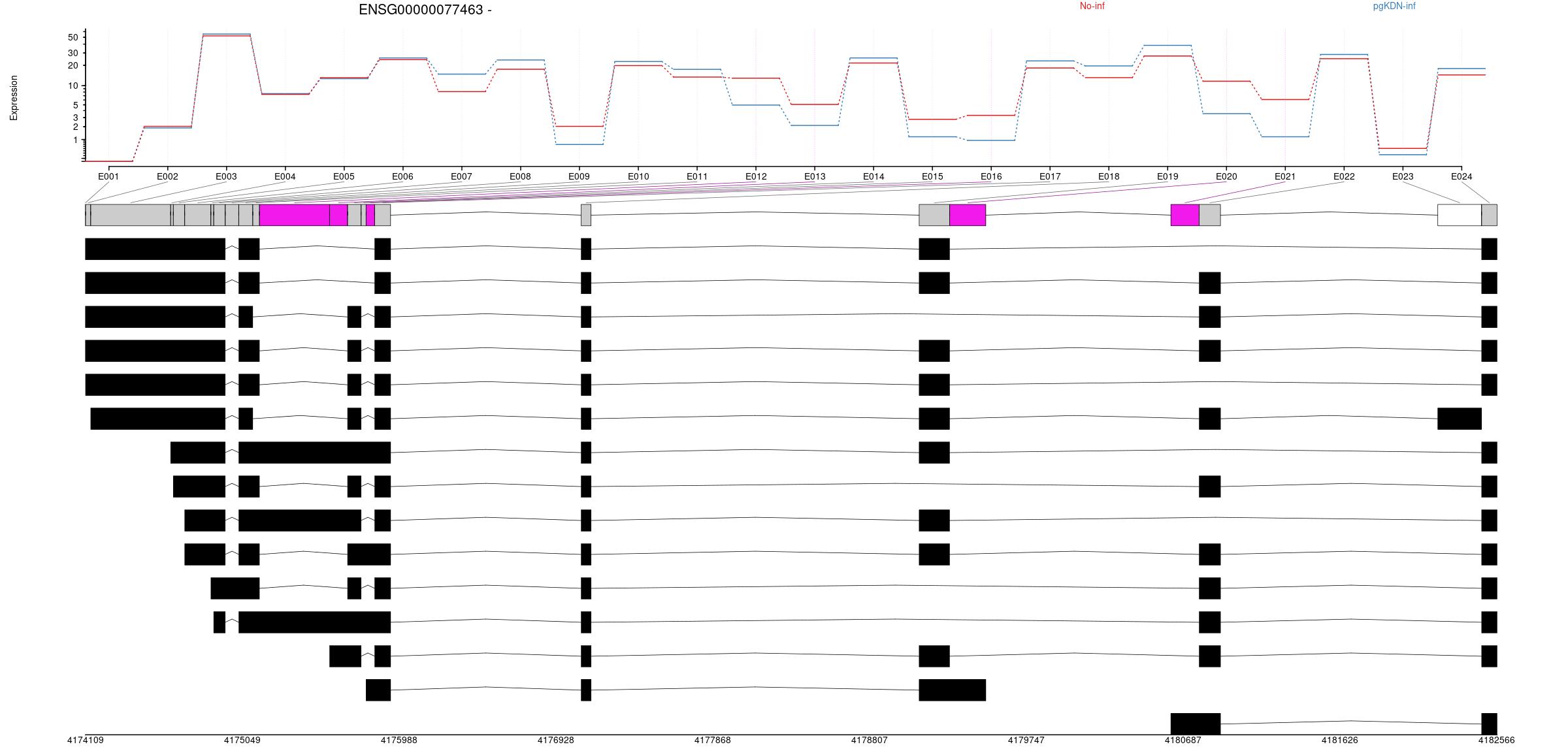Click exon label E009
Viewport: 1568px width, 751px height.
point(579,176)
